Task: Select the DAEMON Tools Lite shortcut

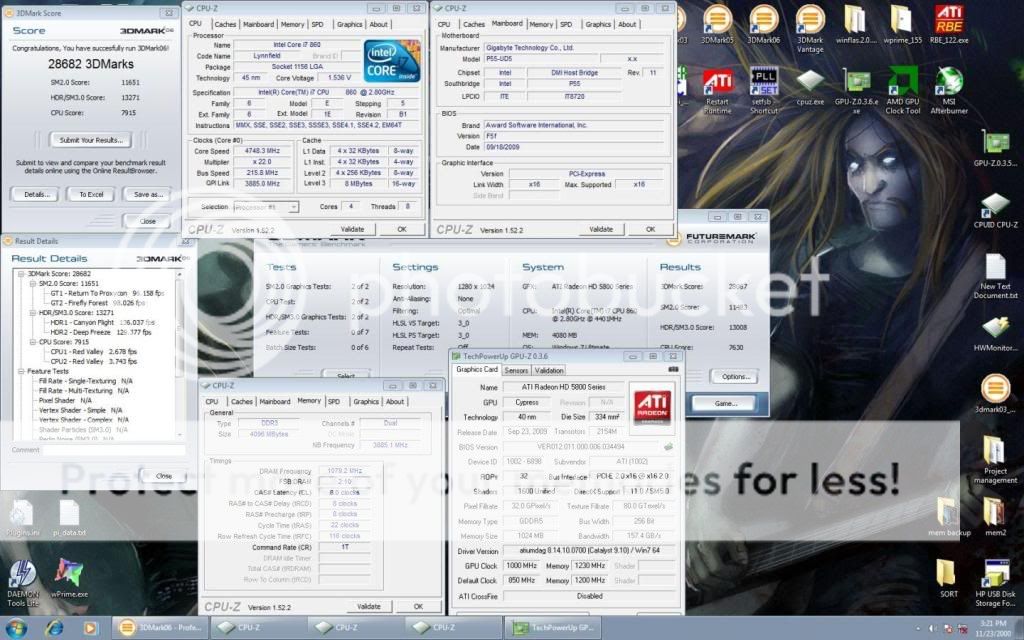Action: coord(23,583)
